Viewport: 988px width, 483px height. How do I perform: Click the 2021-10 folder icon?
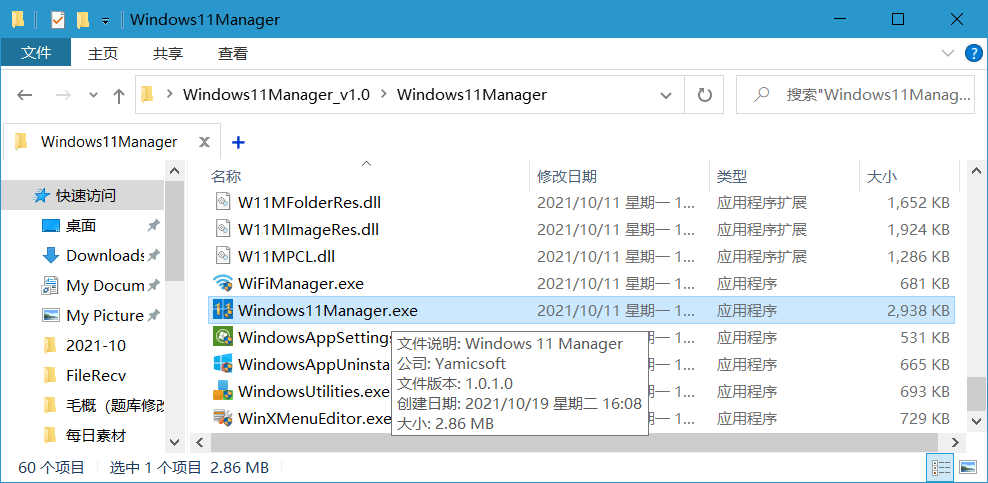50,345
